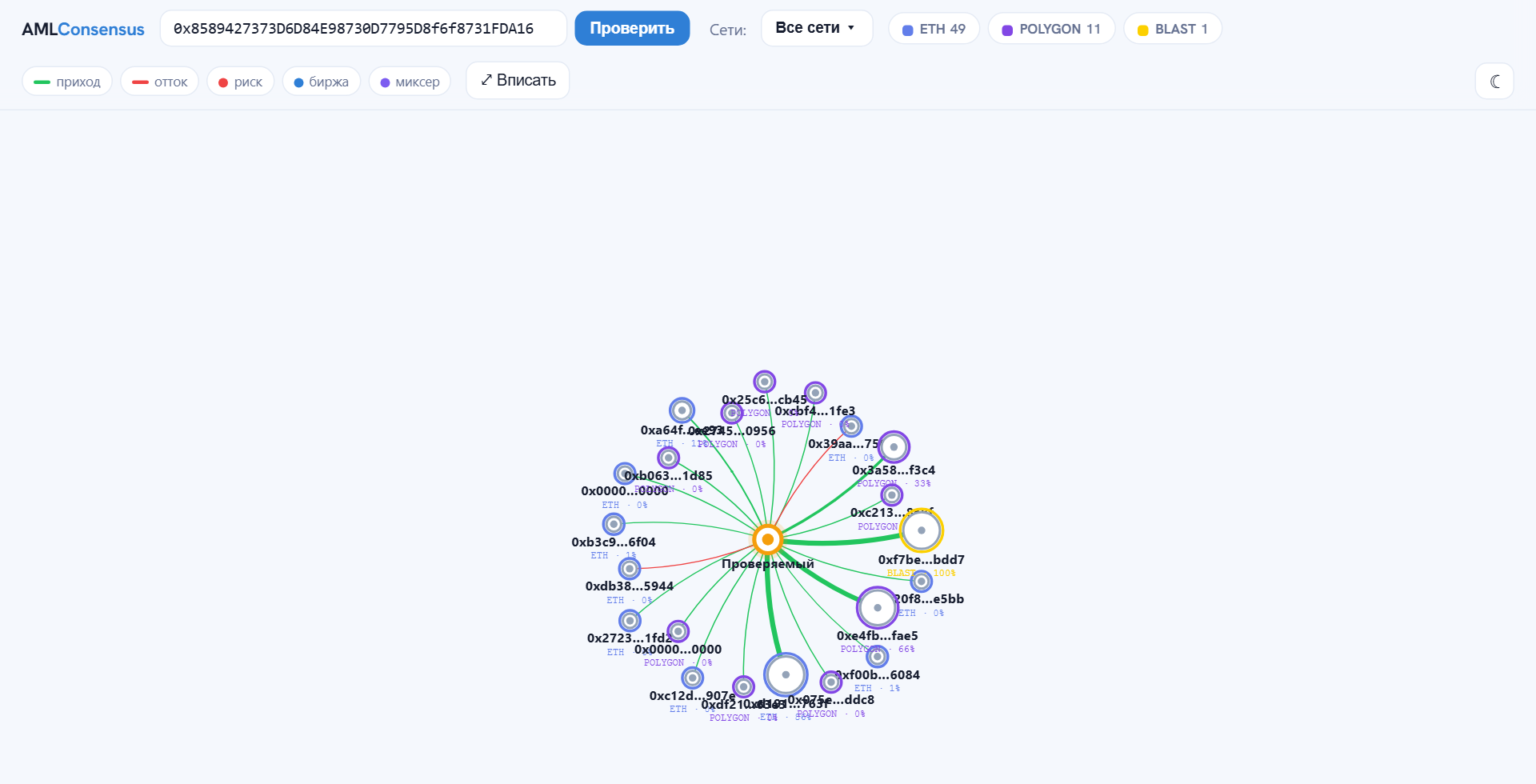The image size is (1536, 784).
Task: Select the 0xa64f ETH node circle
Action: point(682,410)
